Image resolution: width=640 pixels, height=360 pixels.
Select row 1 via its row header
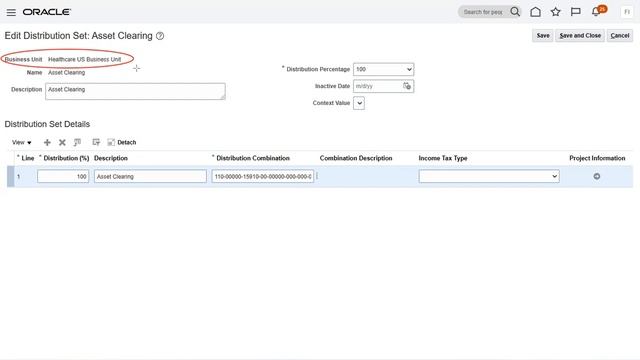click(x=11, y=176)
